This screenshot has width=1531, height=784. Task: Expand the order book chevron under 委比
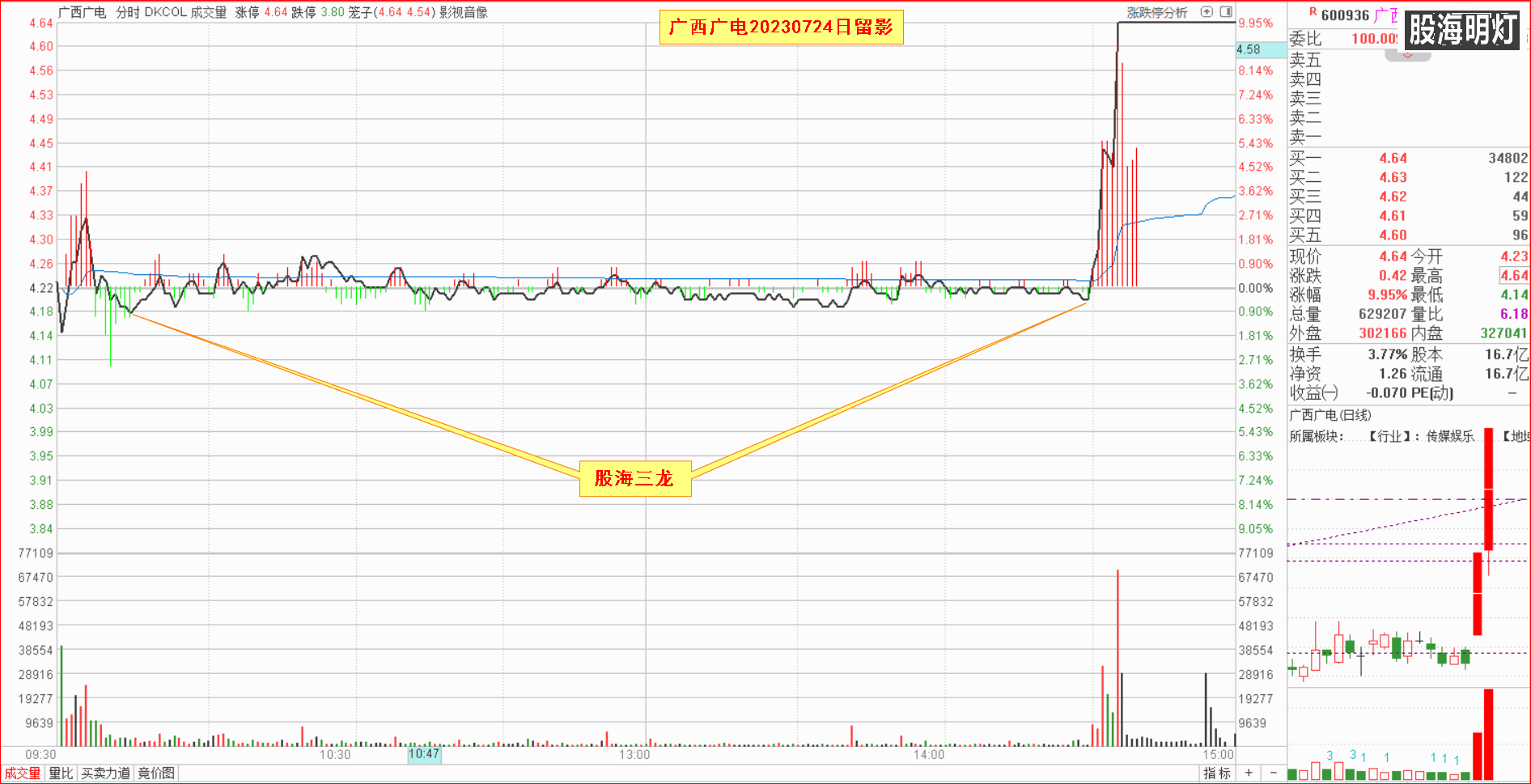pos(1408,55)
